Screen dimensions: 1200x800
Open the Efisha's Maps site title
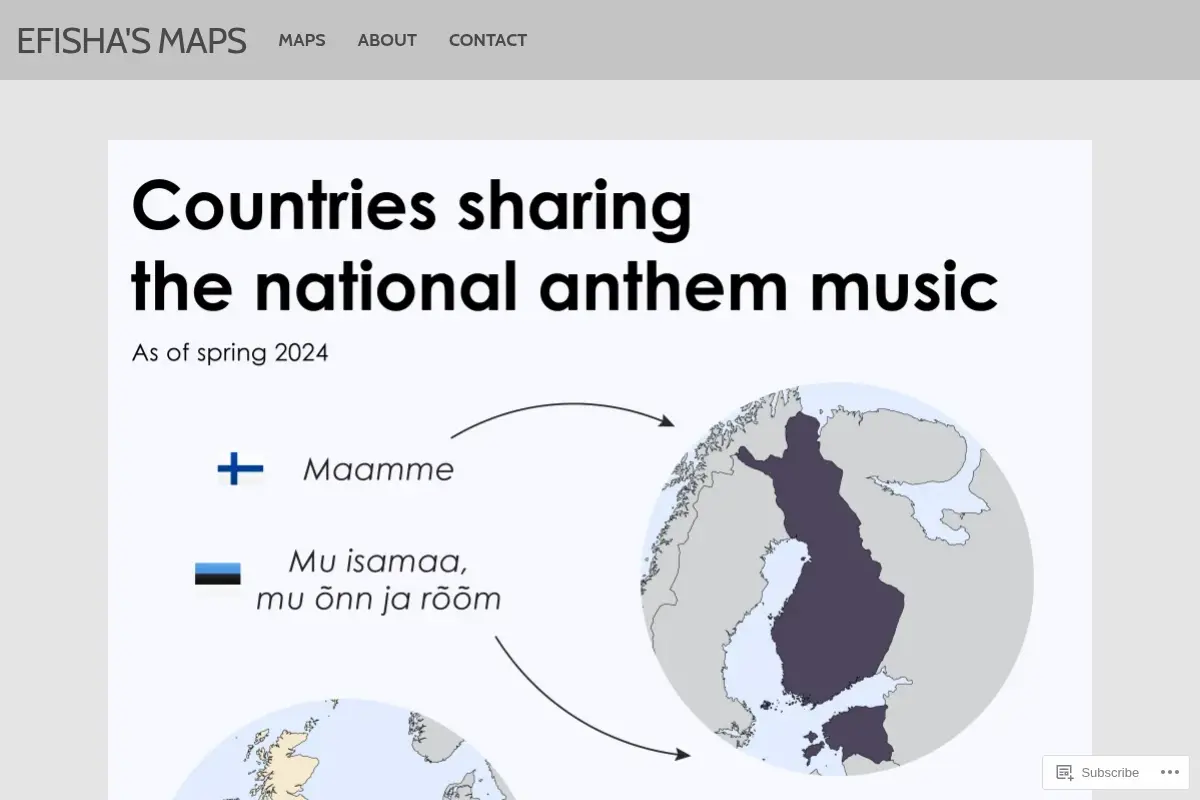131,40
